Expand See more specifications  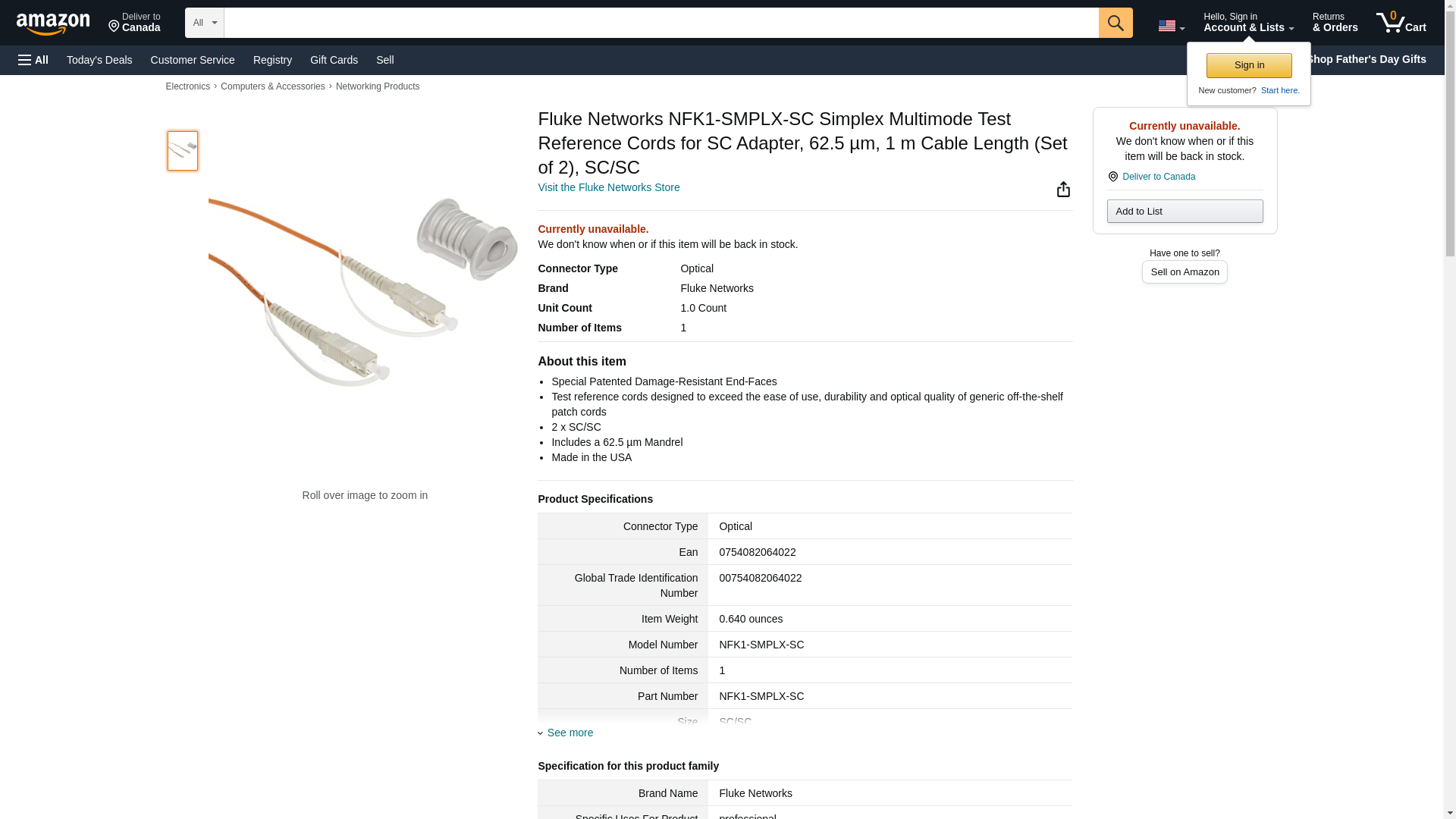click(x=570, y=733)
